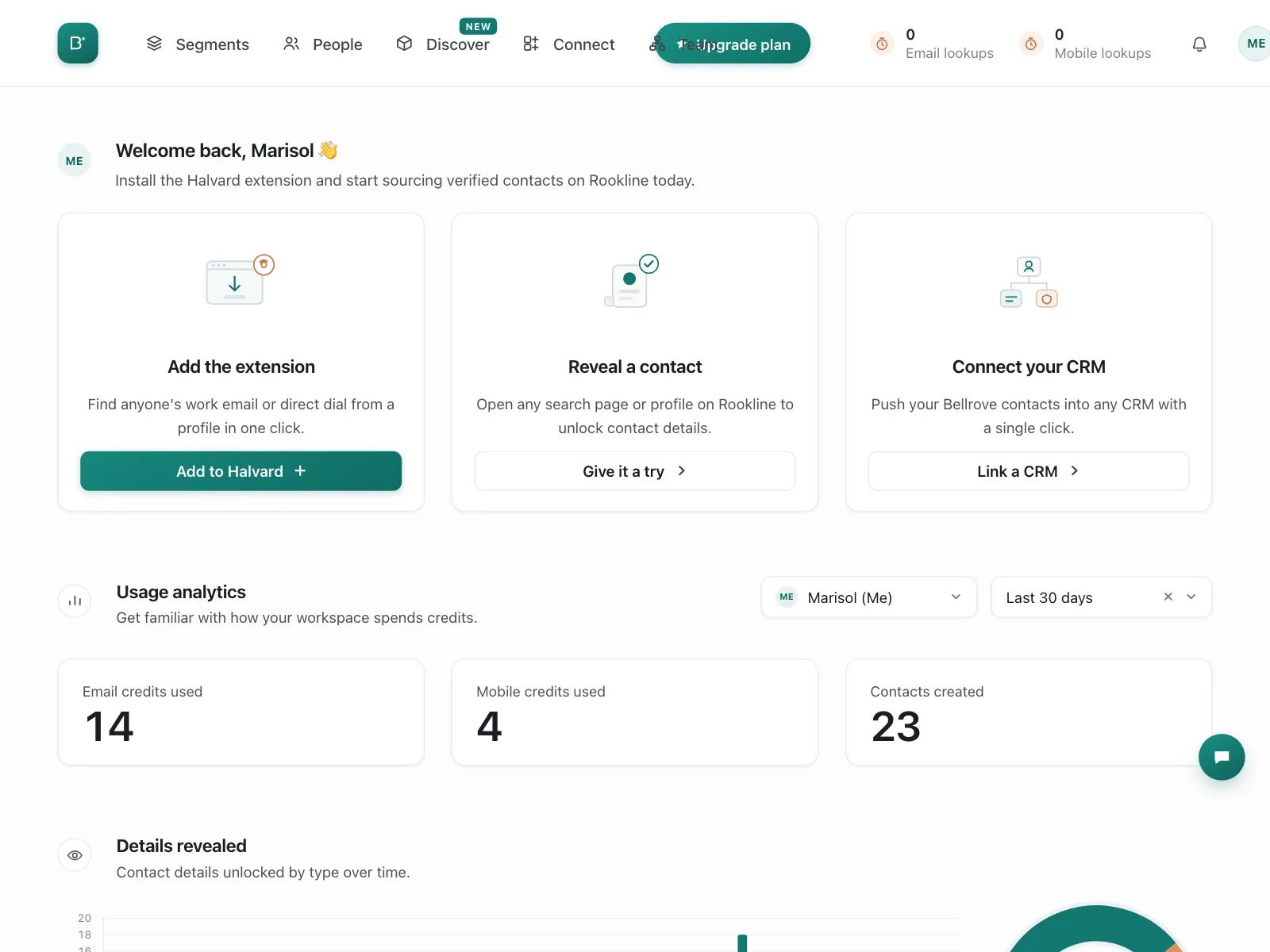Click the Bellrove logo in the header
This screenshot has width=1270, height=952.
tap(78, 43)
